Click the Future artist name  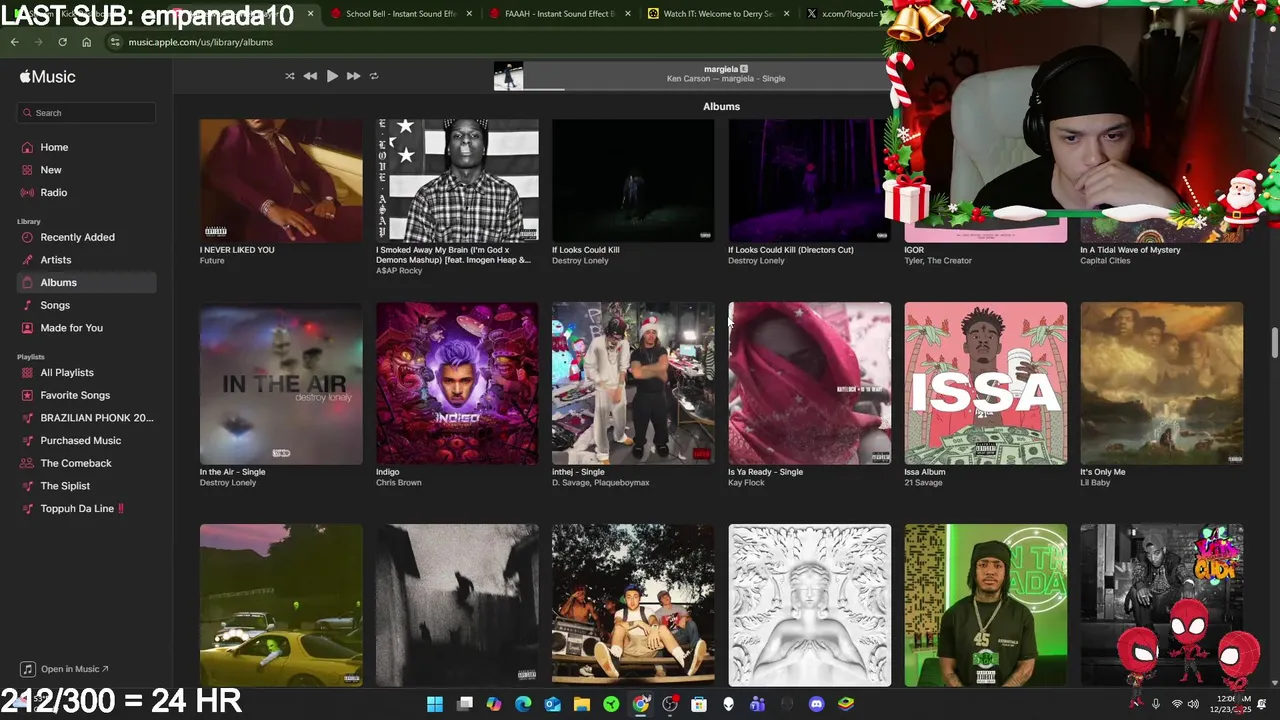[212, 261]
